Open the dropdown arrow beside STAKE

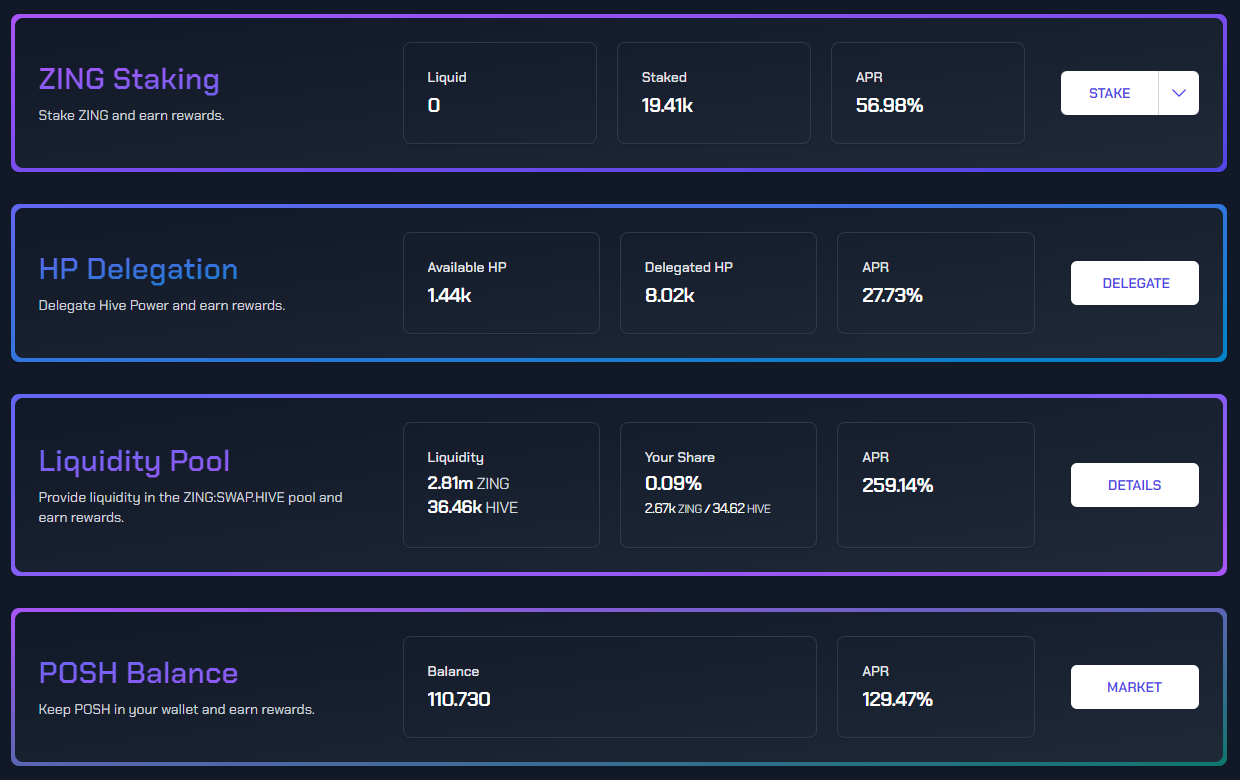1179,93
